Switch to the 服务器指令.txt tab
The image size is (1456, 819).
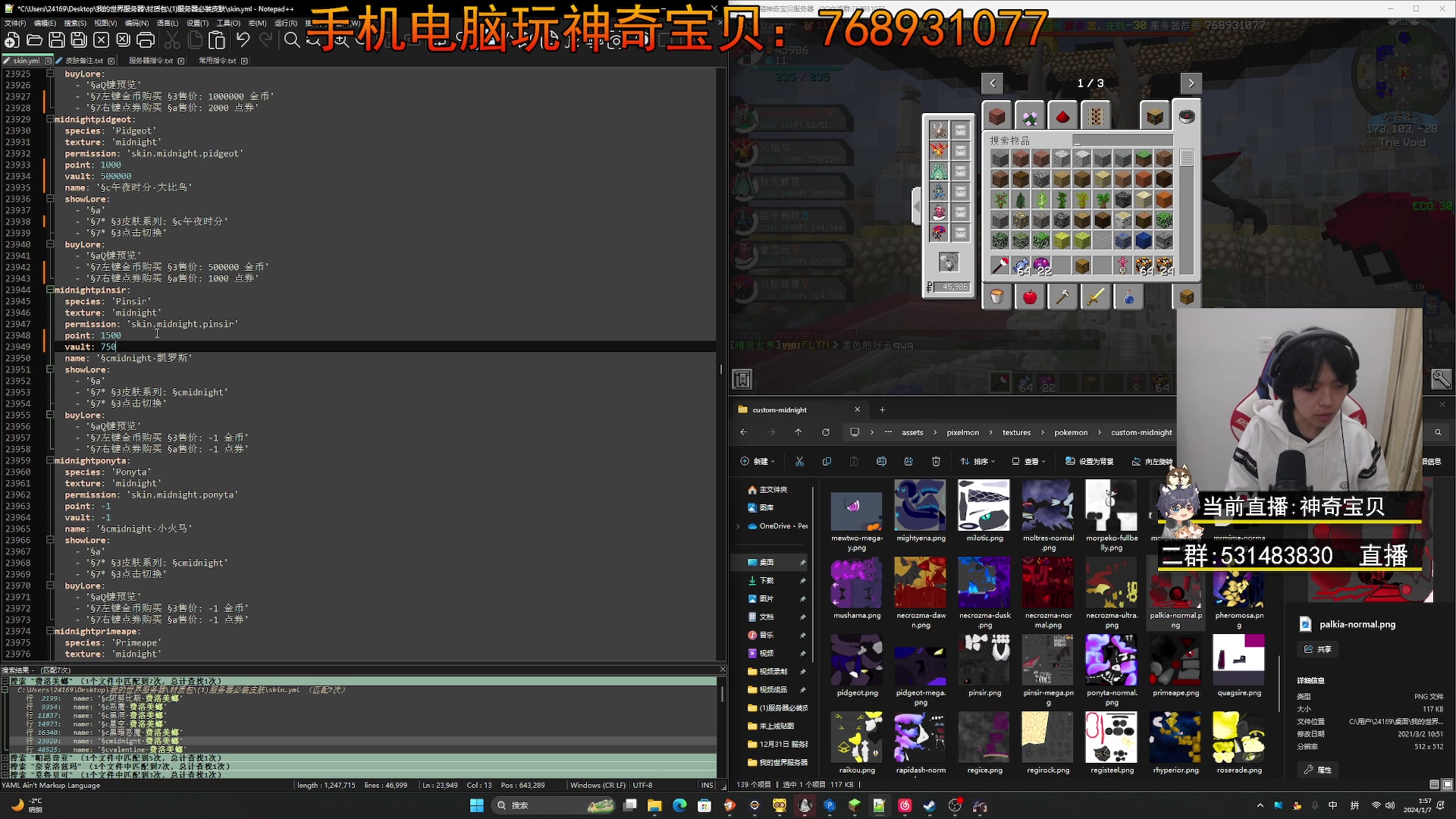150,61
